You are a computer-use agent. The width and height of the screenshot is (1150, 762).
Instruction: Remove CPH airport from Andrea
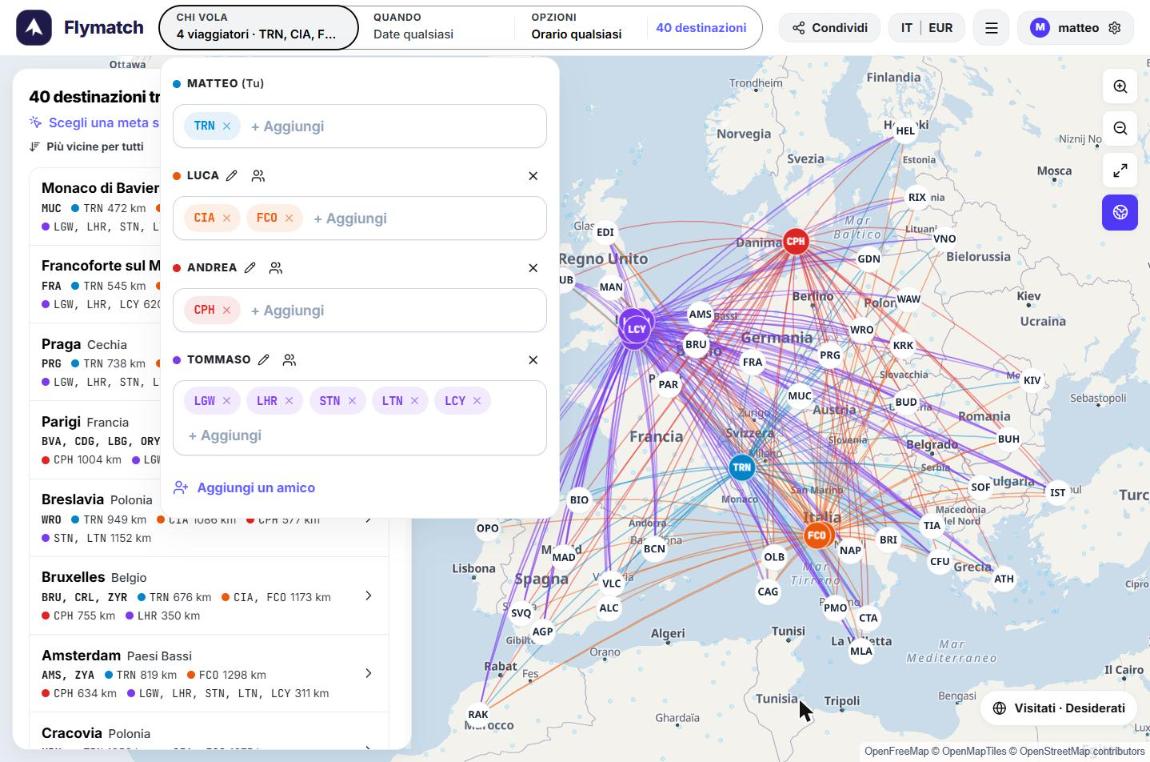coord(227,310)
